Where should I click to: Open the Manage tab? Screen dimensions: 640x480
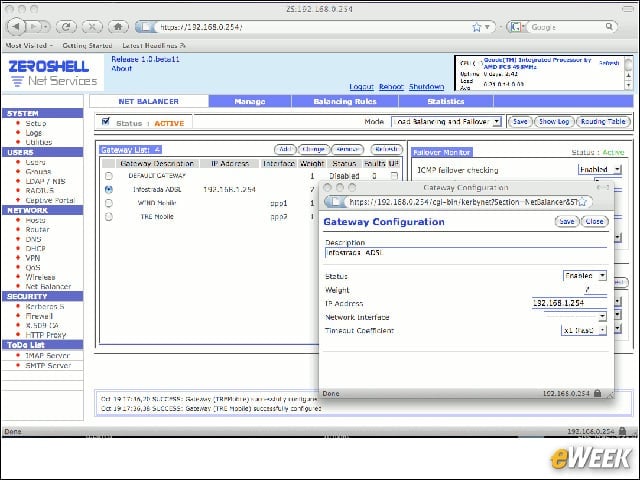tap(250, 101)
